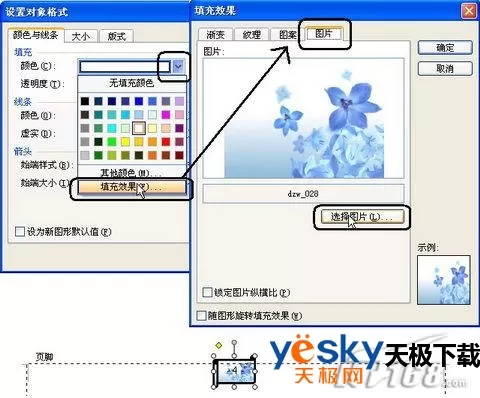Expand the fill color dropdown arrow
The width and height of the screenshot is (480, 398).
(x=178, y=66)
